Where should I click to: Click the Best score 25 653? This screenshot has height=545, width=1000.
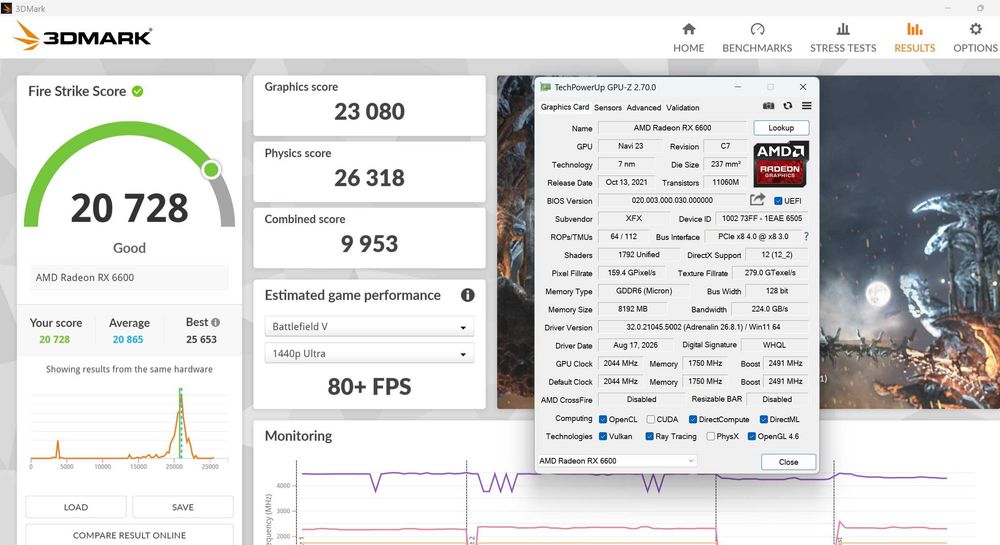coord(202,340)
